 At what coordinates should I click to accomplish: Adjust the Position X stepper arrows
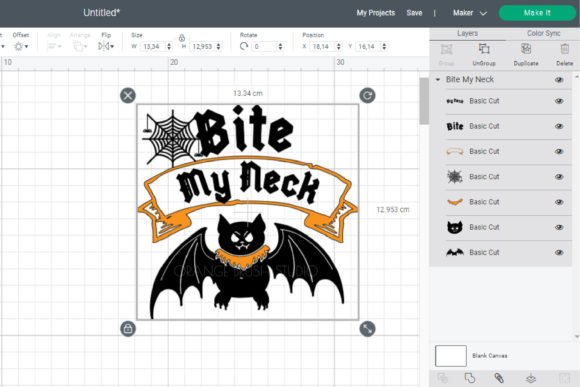(338, 47)
